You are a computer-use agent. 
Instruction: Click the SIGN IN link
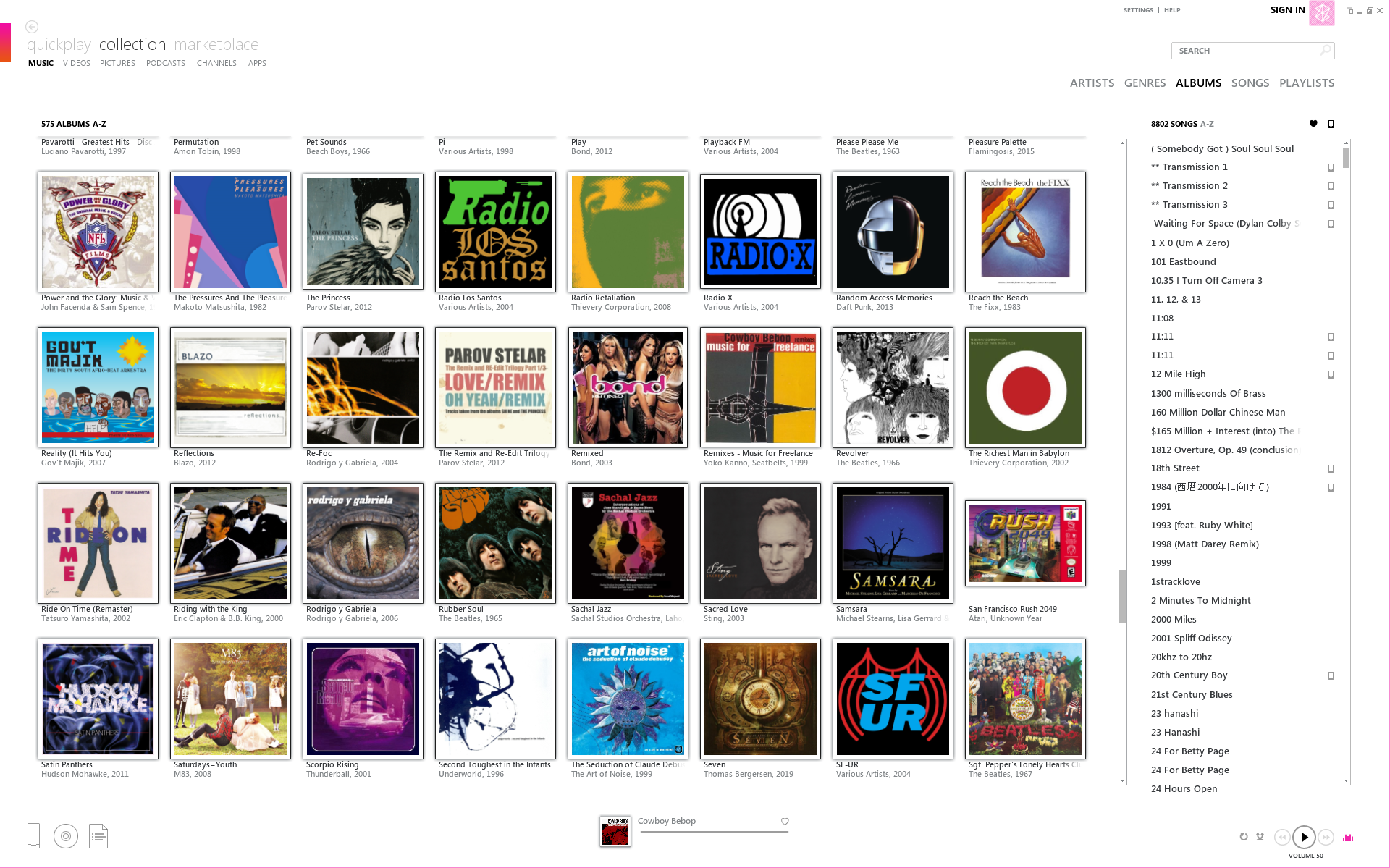pyautogui.click(x=1287, y=10)
